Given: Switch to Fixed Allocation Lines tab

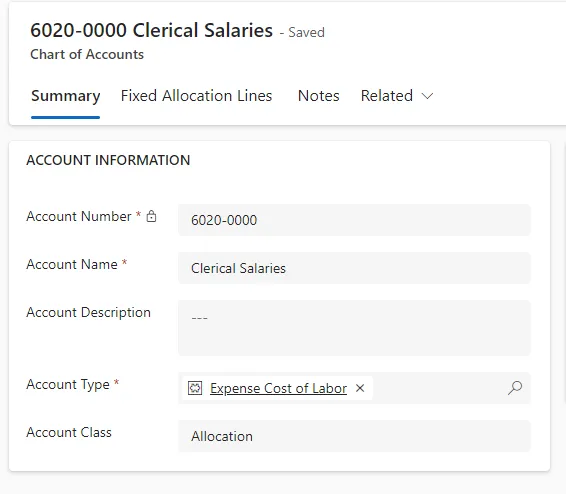Looking at the screenshot, I should click(x=196, y=96).
